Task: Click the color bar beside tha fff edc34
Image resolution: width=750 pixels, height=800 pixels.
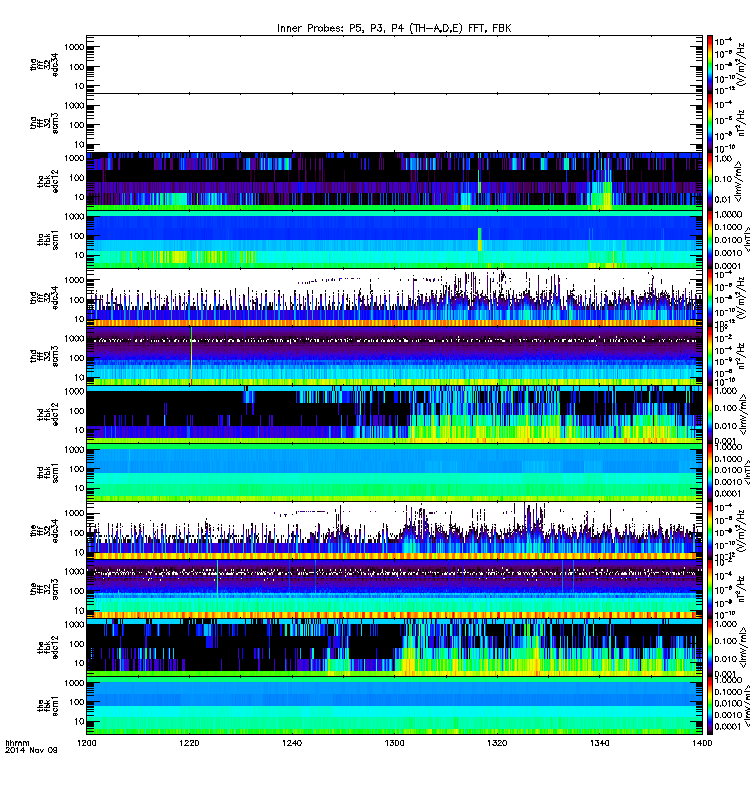Action: click(x=710, y=64)
